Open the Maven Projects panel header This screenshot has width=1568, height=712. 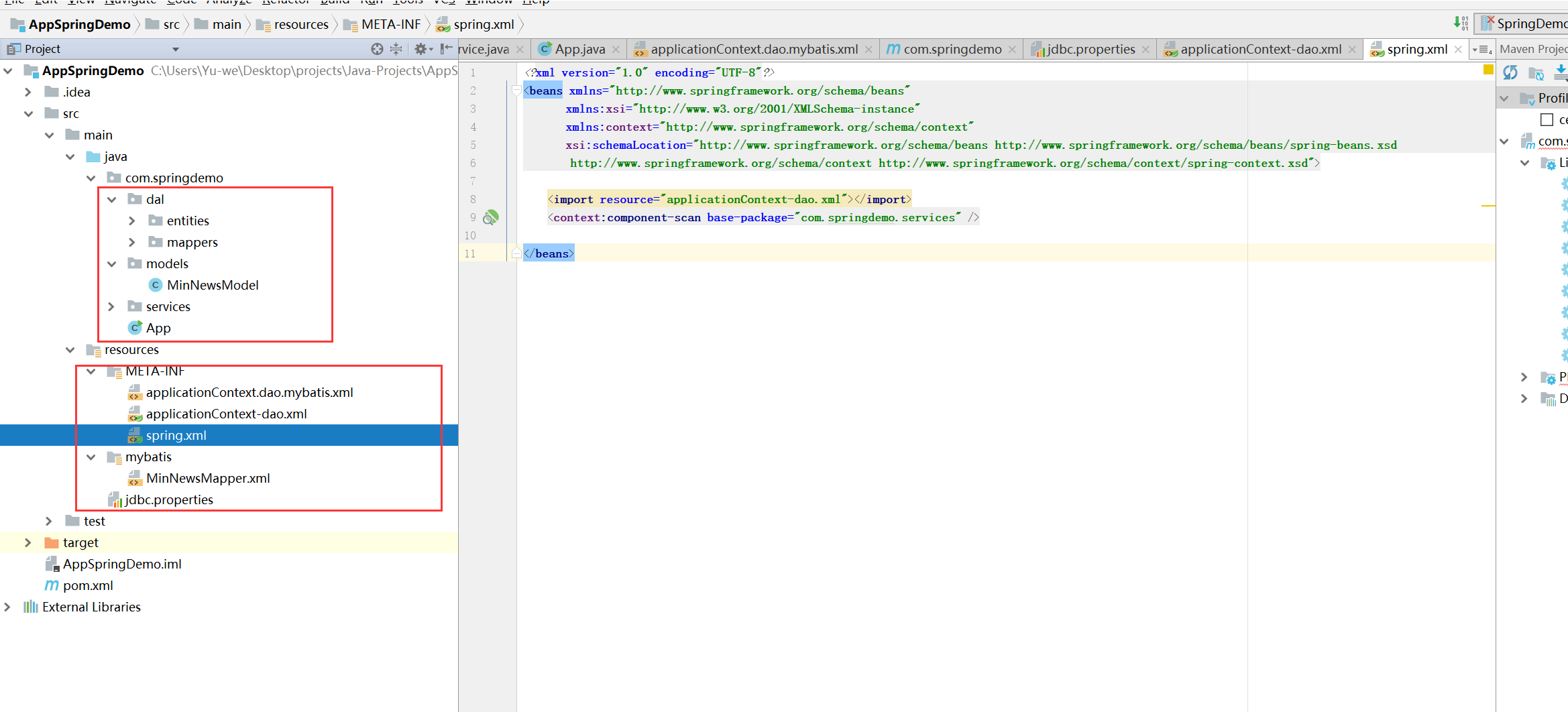click(x=1533, y=49)
